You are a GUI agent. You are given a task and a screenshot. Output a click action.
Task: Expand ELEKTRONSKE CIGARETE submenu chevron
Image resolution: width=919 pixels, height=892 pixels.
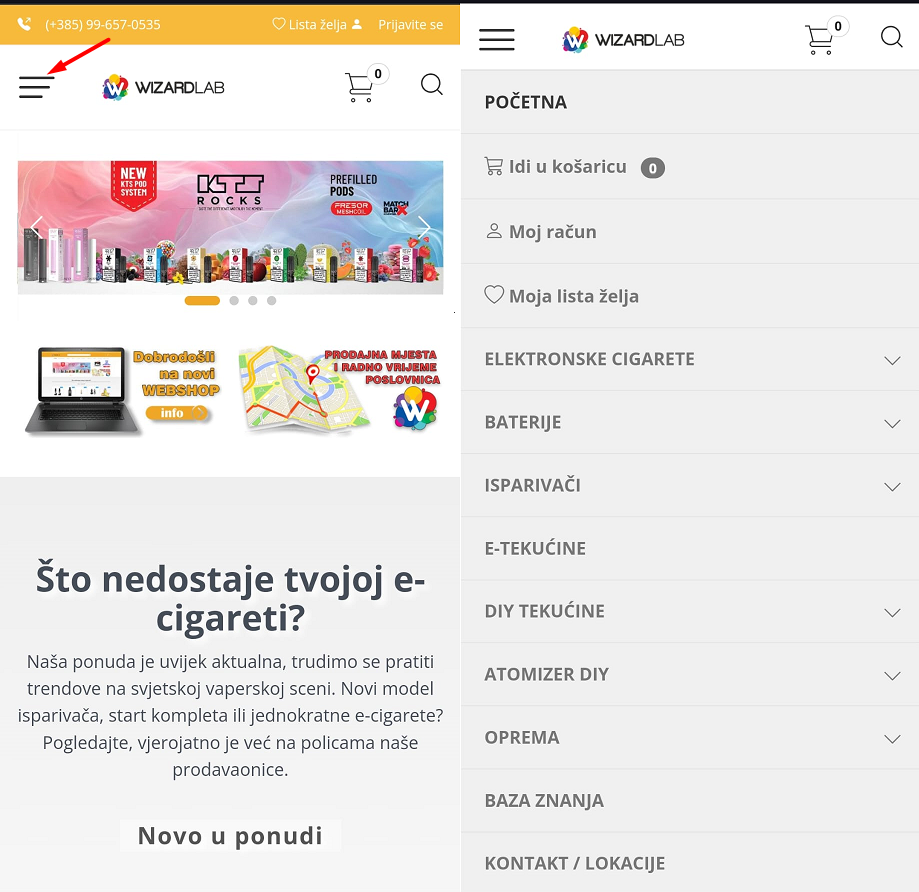click(892, 360)
